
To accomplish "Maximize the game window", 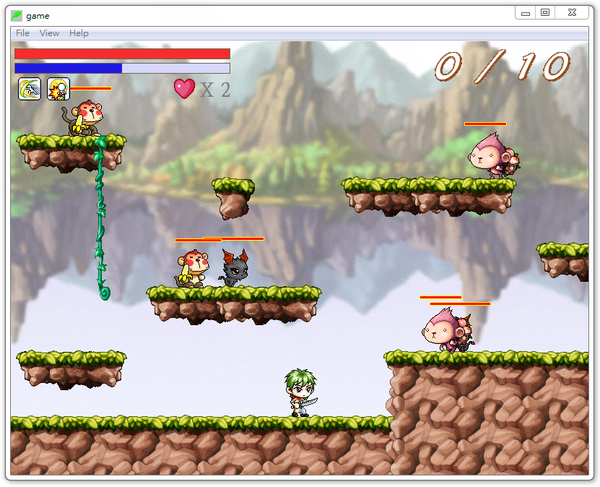I will coord(545,13).
